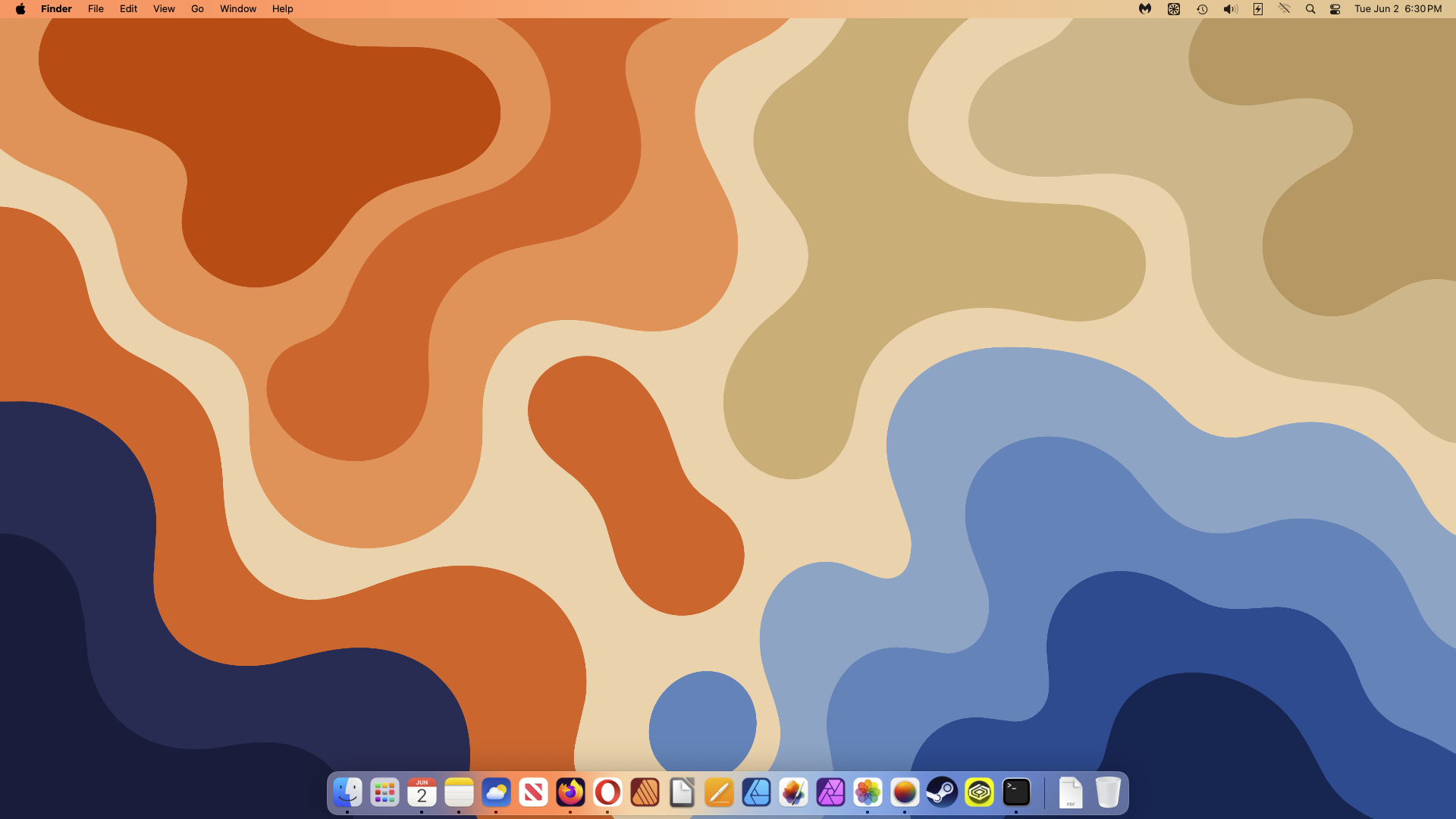The width and height of the screenshot is (1456, 819).
Task: Open the macOS orange sphere app in Dock
Action: click(905, 793)
